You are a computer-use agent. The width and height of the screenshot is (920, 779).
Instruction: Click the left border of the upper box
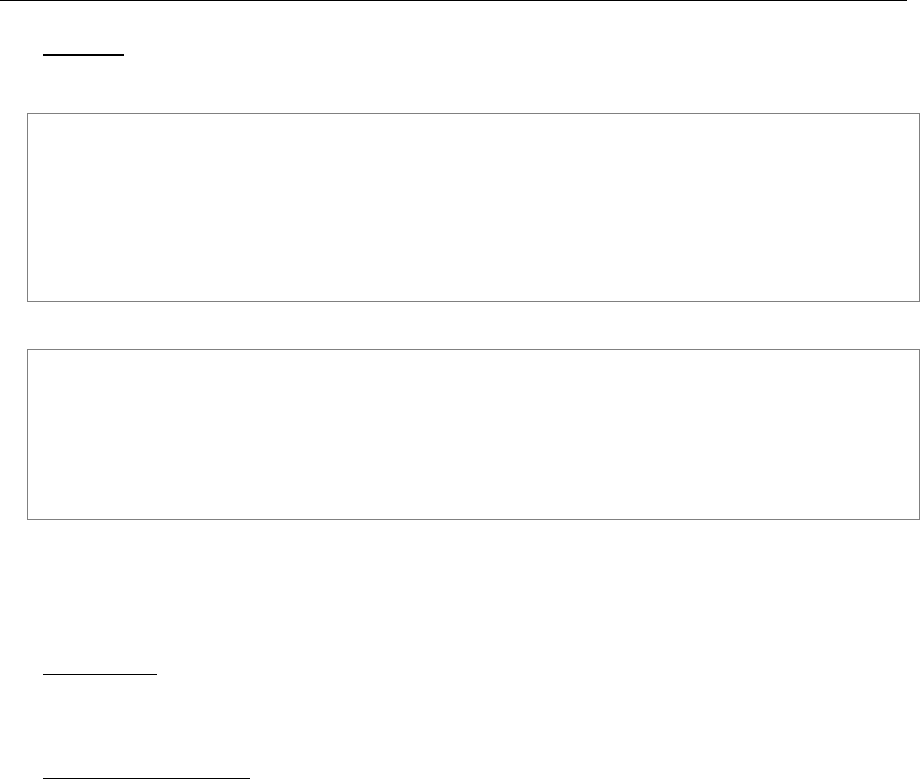coord(28,208)
